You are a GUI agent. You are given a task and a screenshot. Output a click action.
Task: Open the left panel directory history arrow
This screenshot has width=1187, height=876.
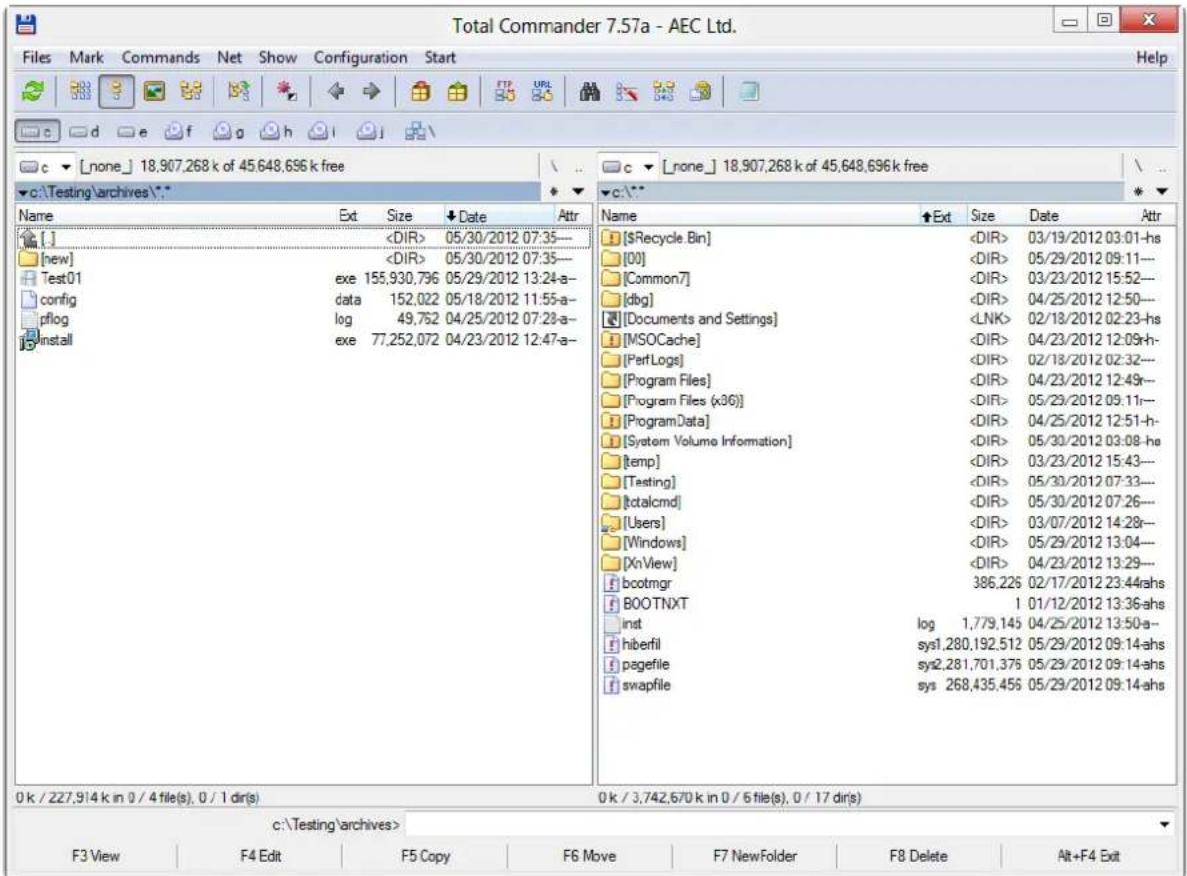[x=578, y=192]
